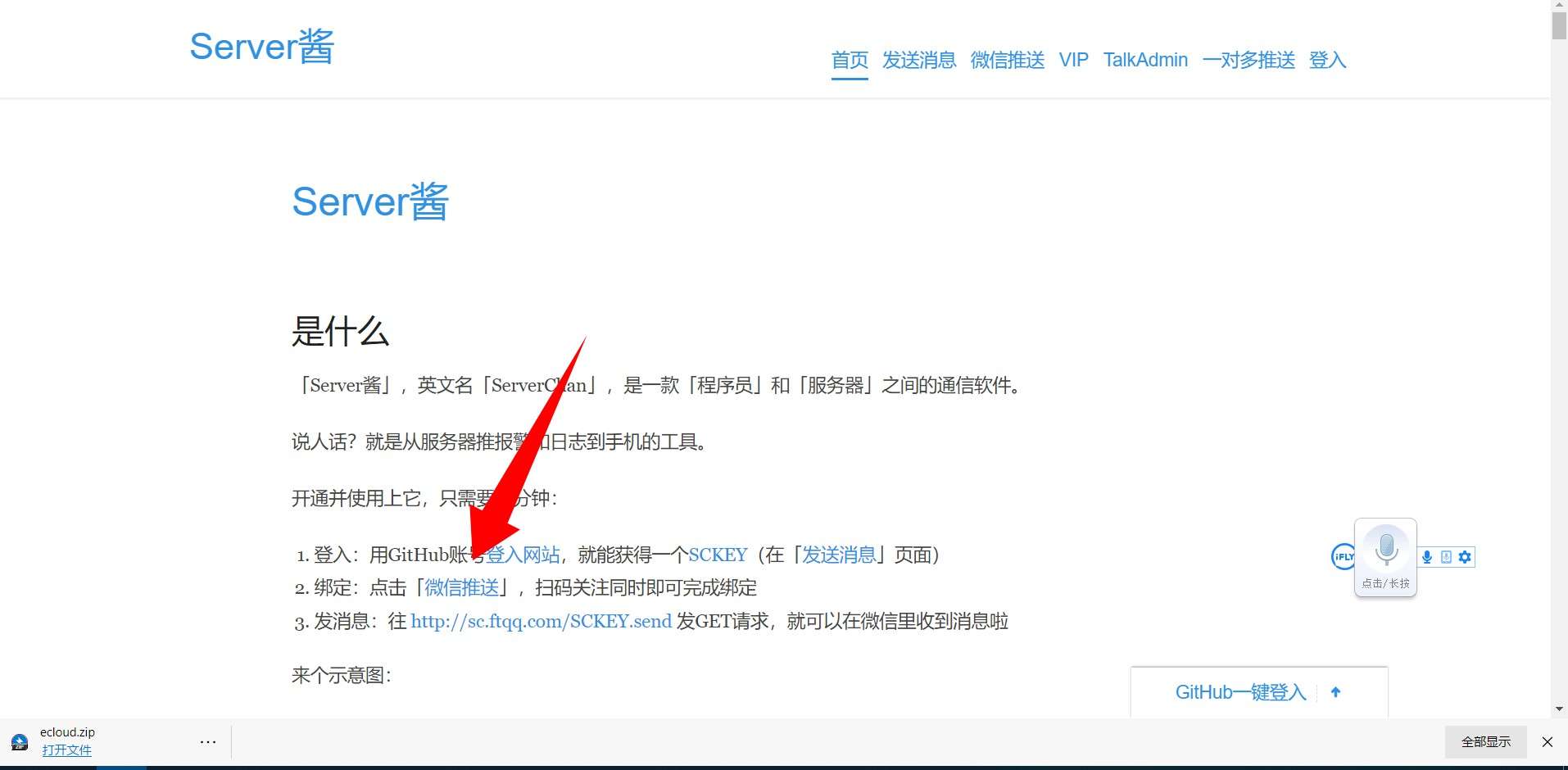The height and width of the screenshot is (770, 1568).
Task: Click the up arrow beside GitHub一键登入
Action: [x=1336, y=692]
